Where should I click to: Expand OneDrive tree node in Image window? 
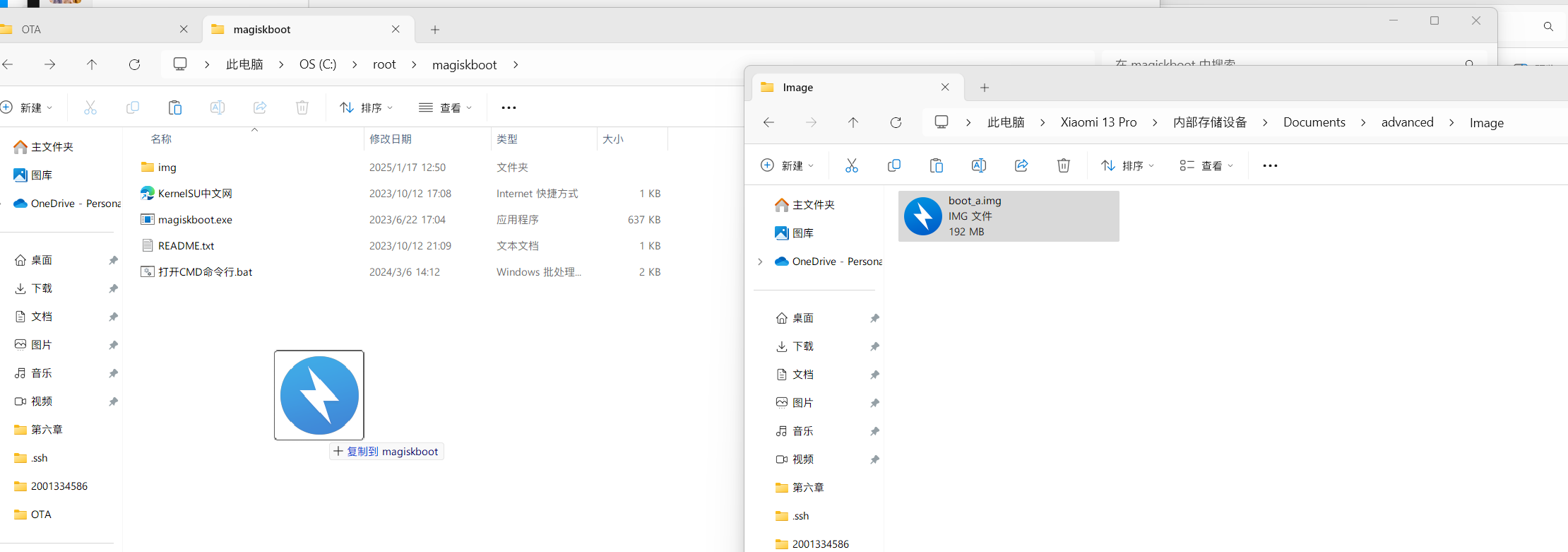click(760, 262)
